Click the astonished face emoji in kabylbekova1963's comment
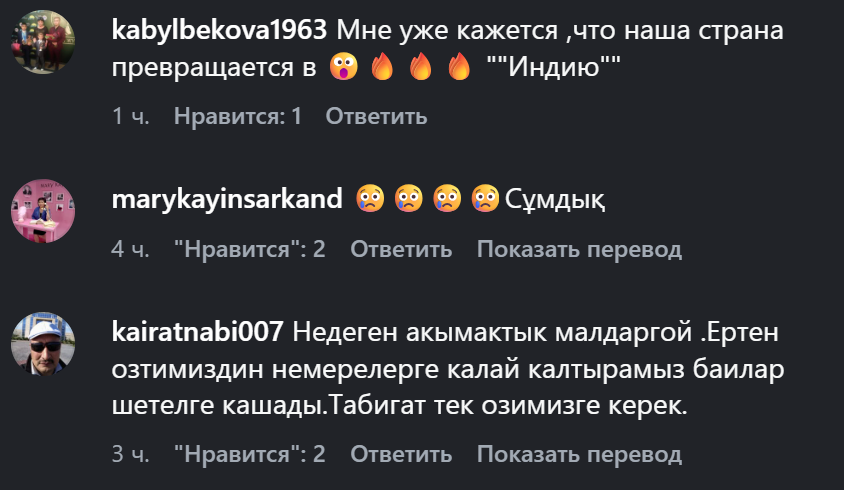The width and height of the screenshot is (844, 490). pyautogui.click(x=344, y=67)
